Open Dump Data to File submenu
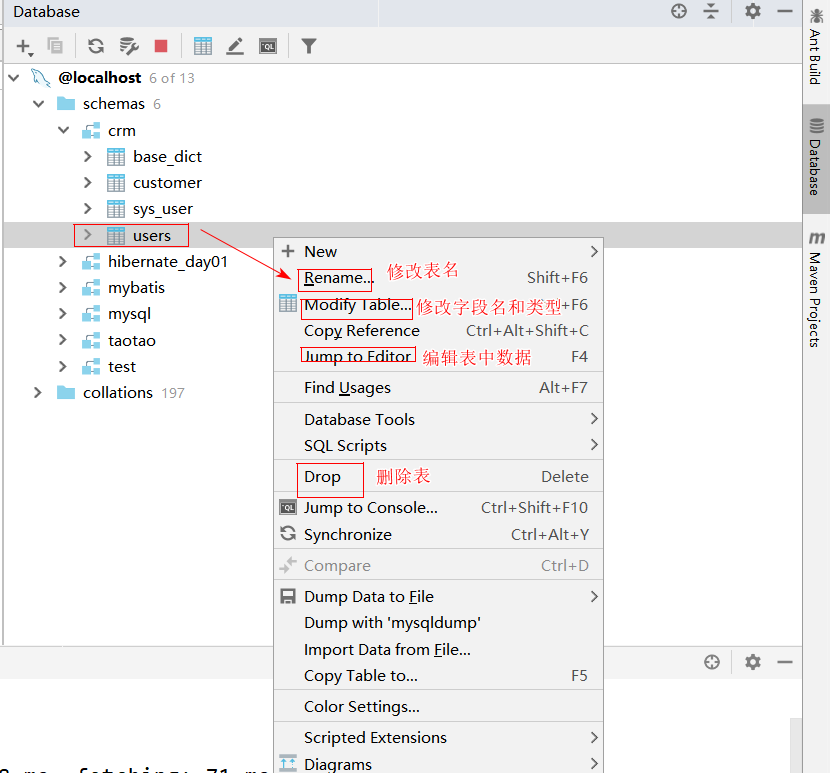Viewport: 830px width, 773px height. (x=438, y=597)
